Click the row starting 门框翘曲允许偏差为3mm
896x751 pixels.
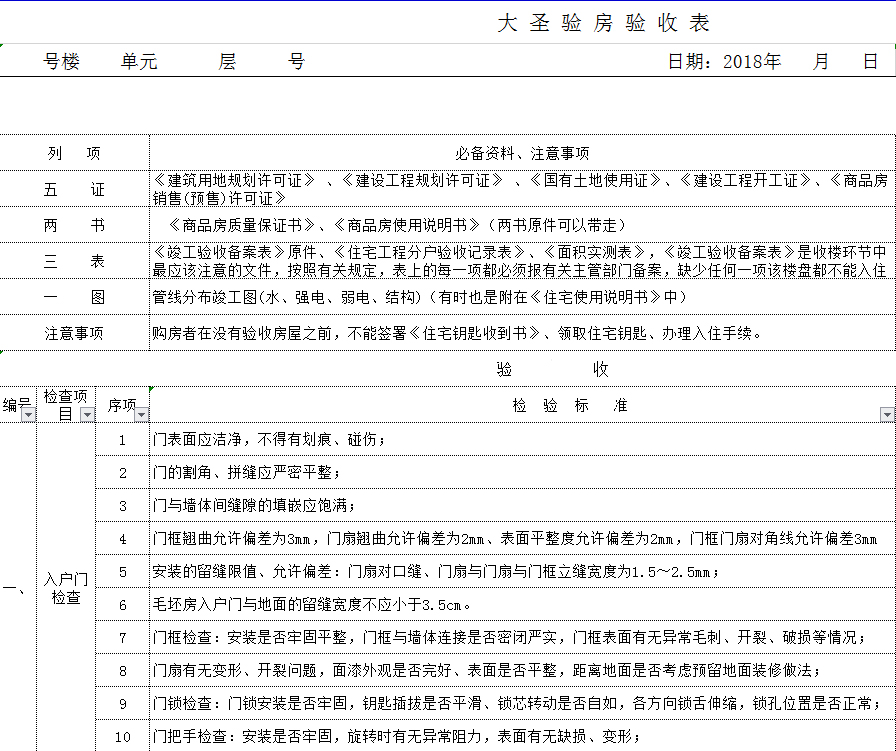pyautogui.click(x=522, y=538)
